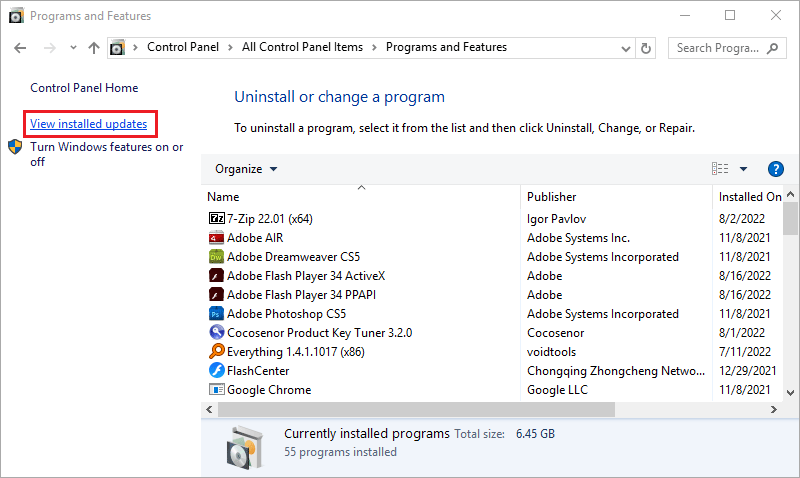Expand chevron after Control Panel breadcrumb

[230, 47]
